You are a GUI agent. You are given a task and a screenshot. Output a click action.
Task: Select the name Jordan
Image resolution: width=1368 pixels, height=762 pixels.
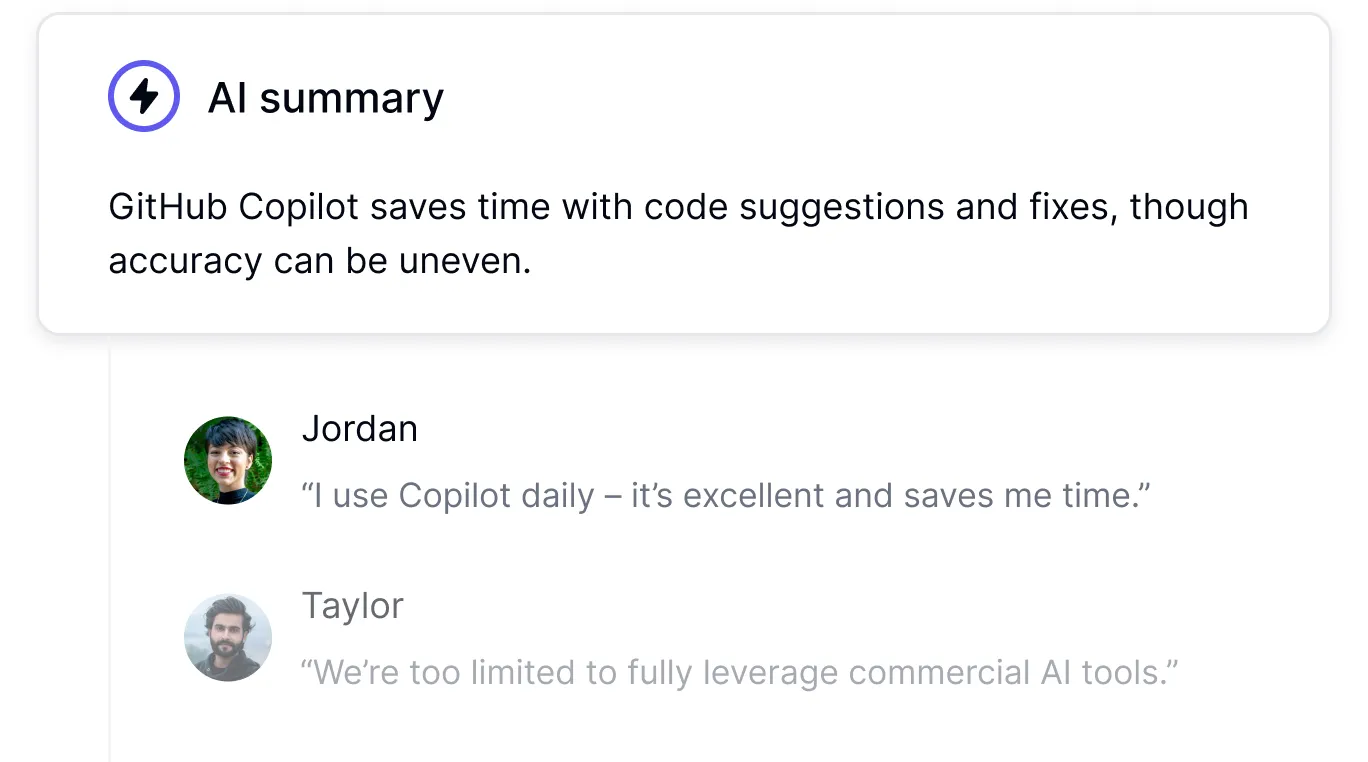click(360, 429)
